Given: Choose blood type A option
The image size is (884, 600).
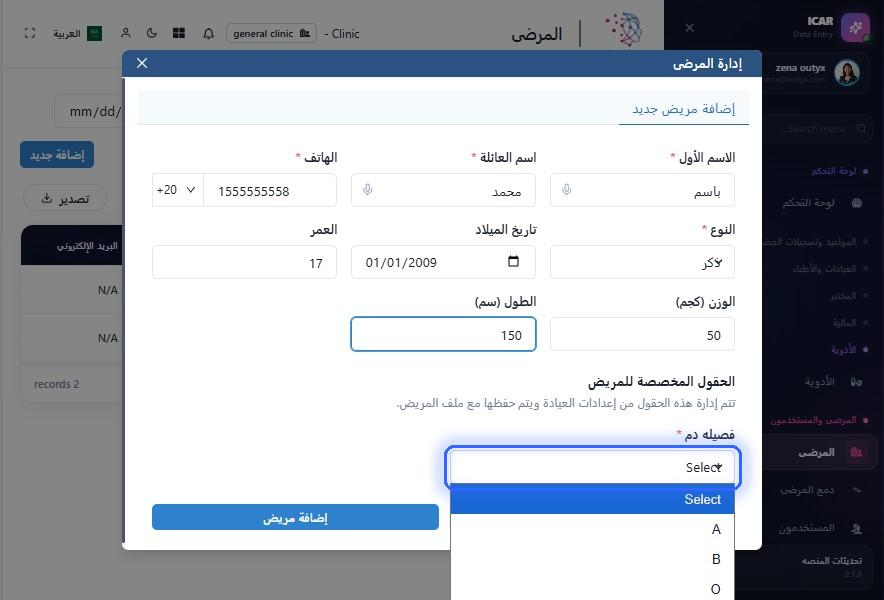Looking at the screenshot, I should (593, 530).
